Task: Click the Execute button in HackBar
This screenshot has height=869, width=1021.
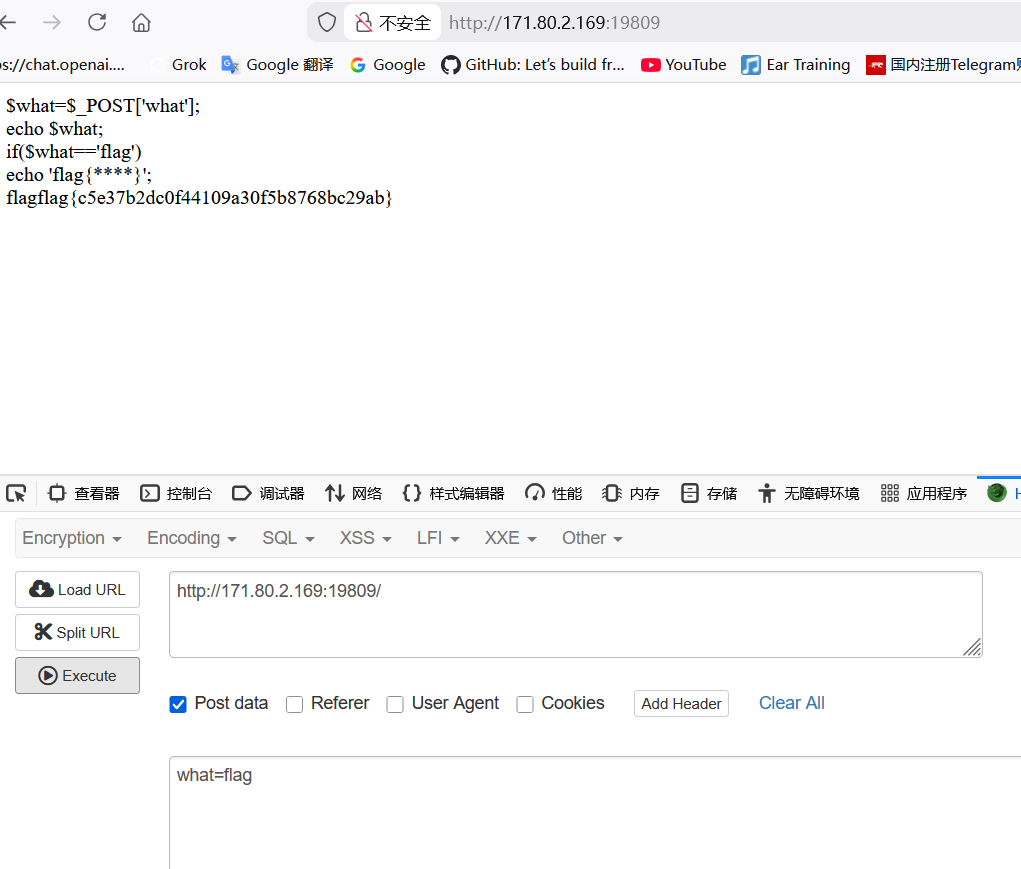Action: click(77, 675)
